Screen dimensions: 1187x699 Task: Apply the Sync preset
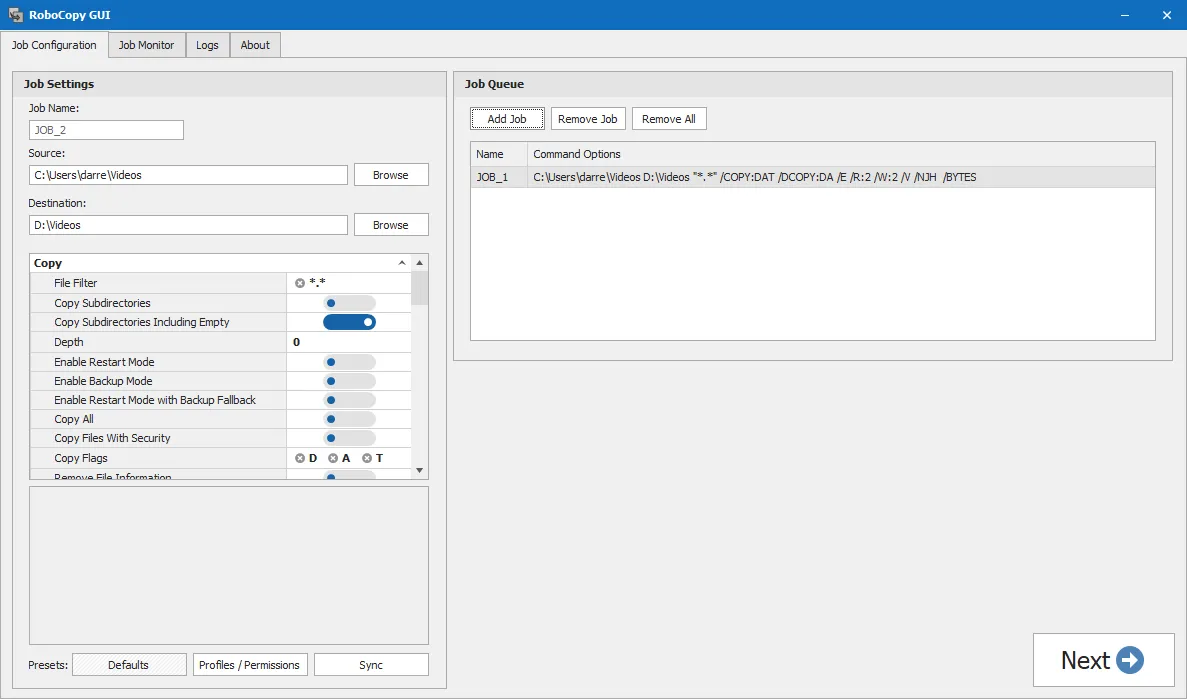click(x=370, y=664)
